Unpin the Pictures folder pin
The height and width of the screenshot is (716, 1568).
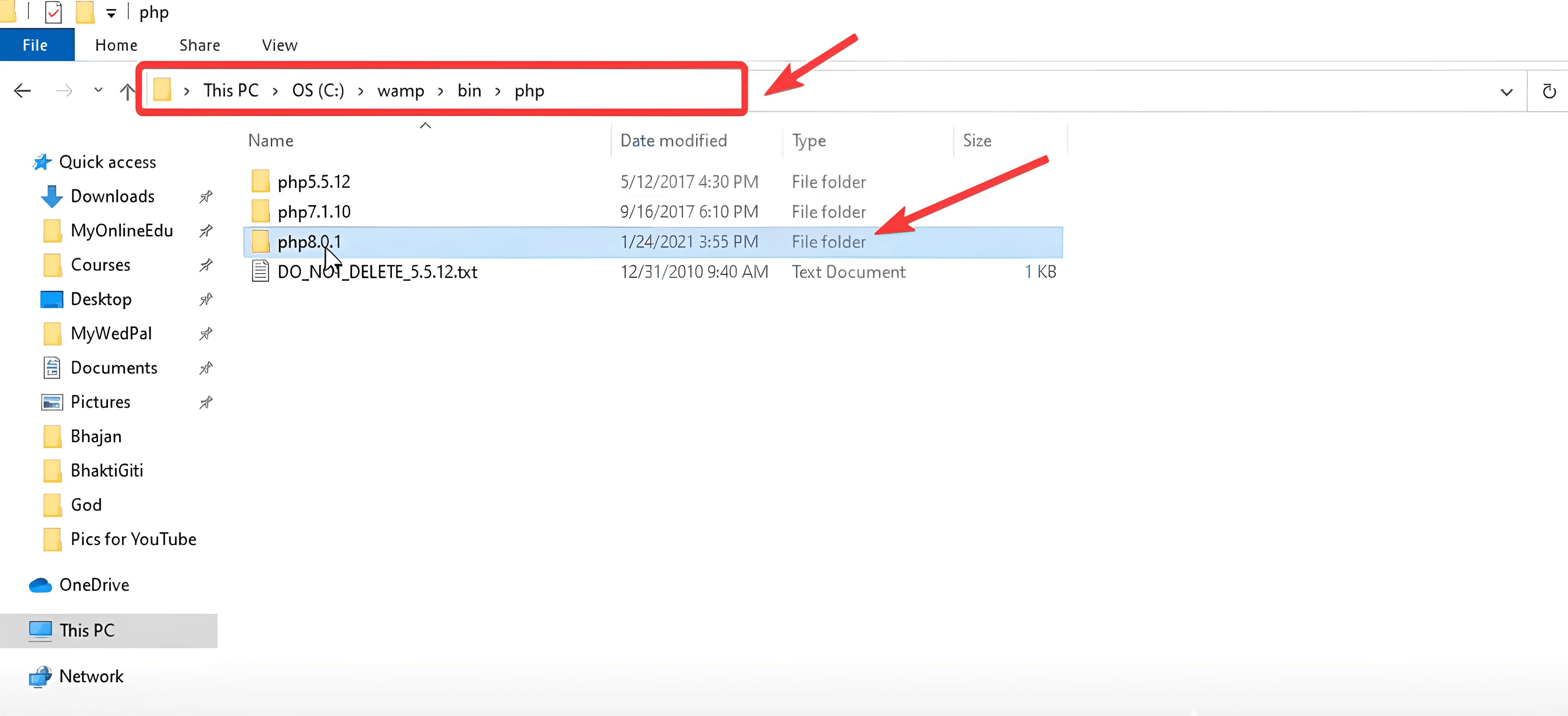coord(206,402)
